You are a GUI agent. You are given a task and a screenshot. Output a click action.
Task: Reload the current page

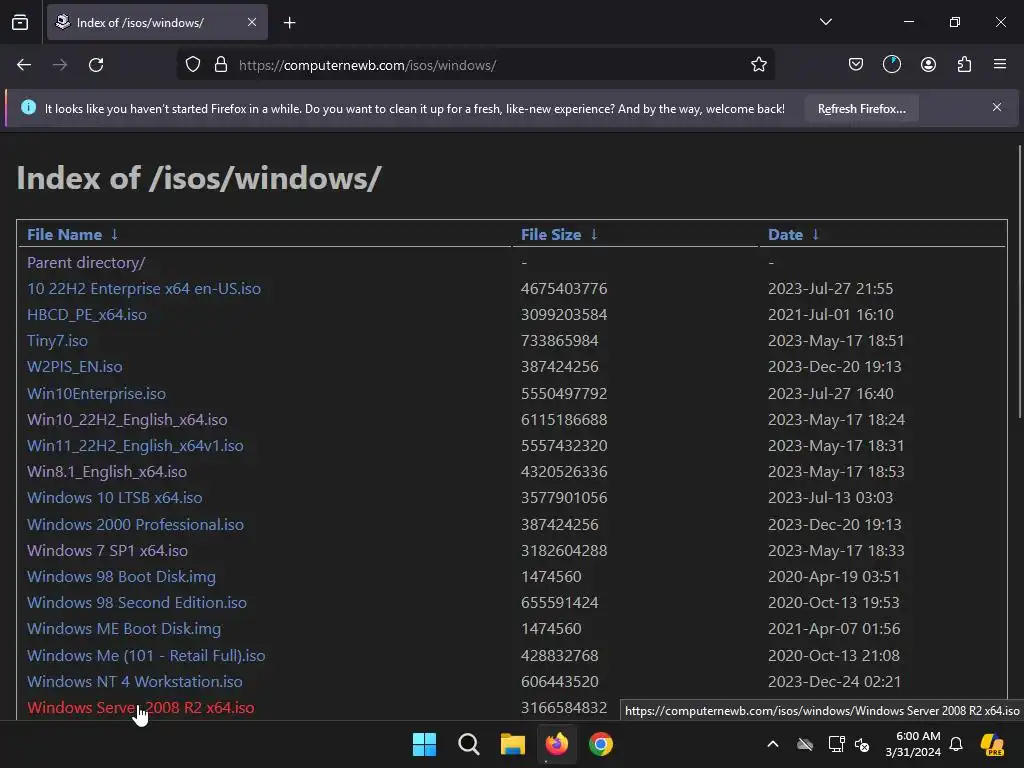point(96,65)
